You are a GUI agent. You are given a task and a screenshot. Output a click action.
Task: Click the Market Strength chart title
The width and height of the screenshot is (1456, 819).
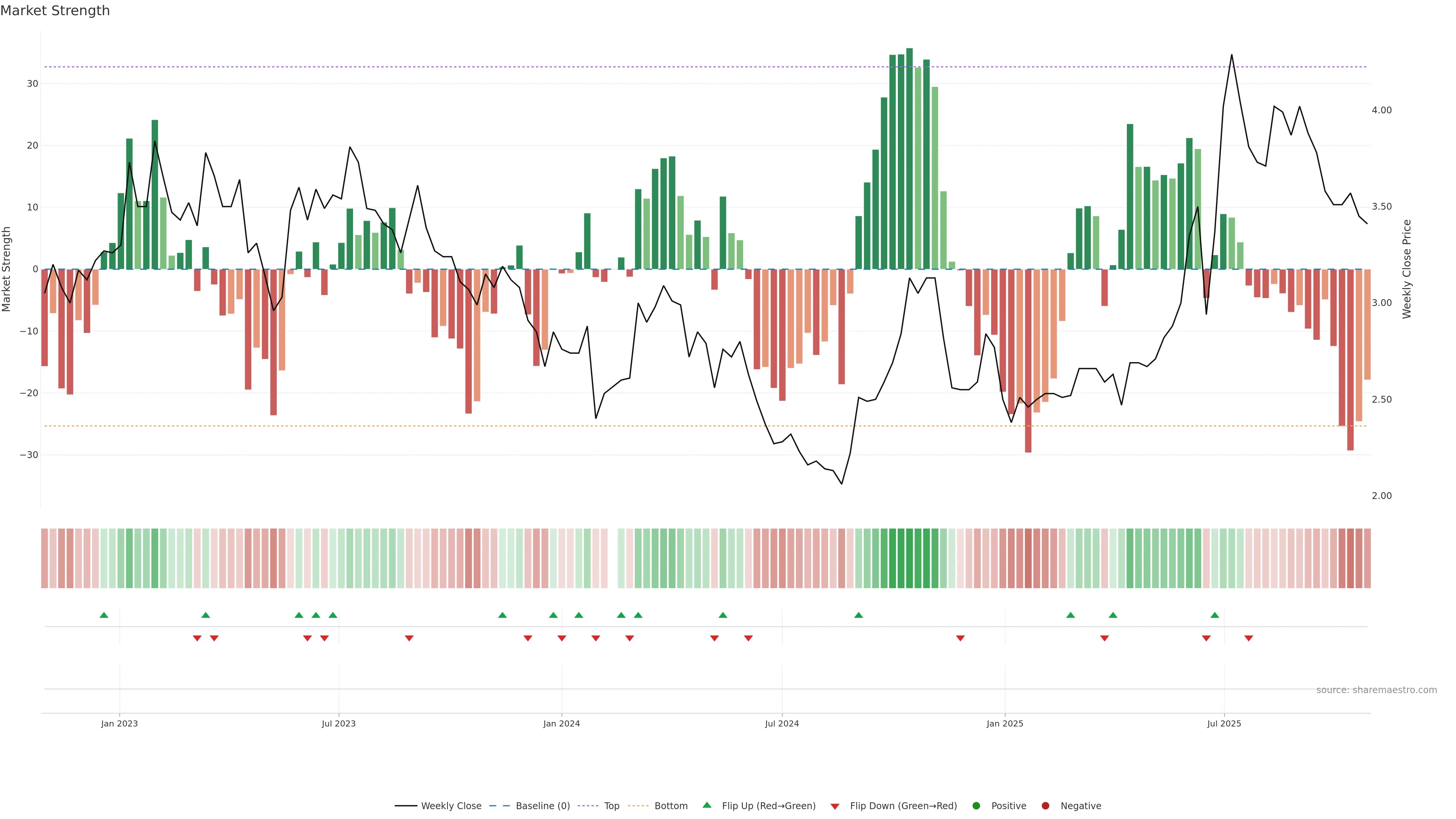[55, 11]
